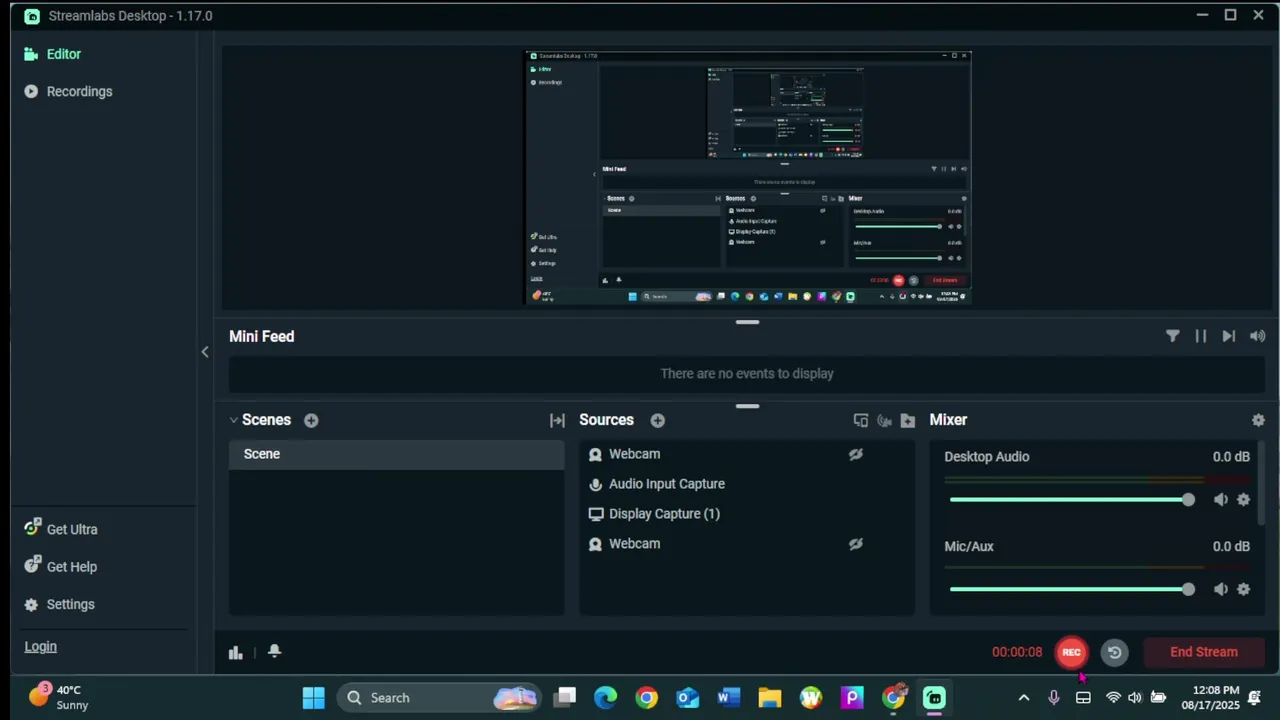1280x720 pixels.
Task: Open Outlook from the taskbar
Action: tap(688, 698)
